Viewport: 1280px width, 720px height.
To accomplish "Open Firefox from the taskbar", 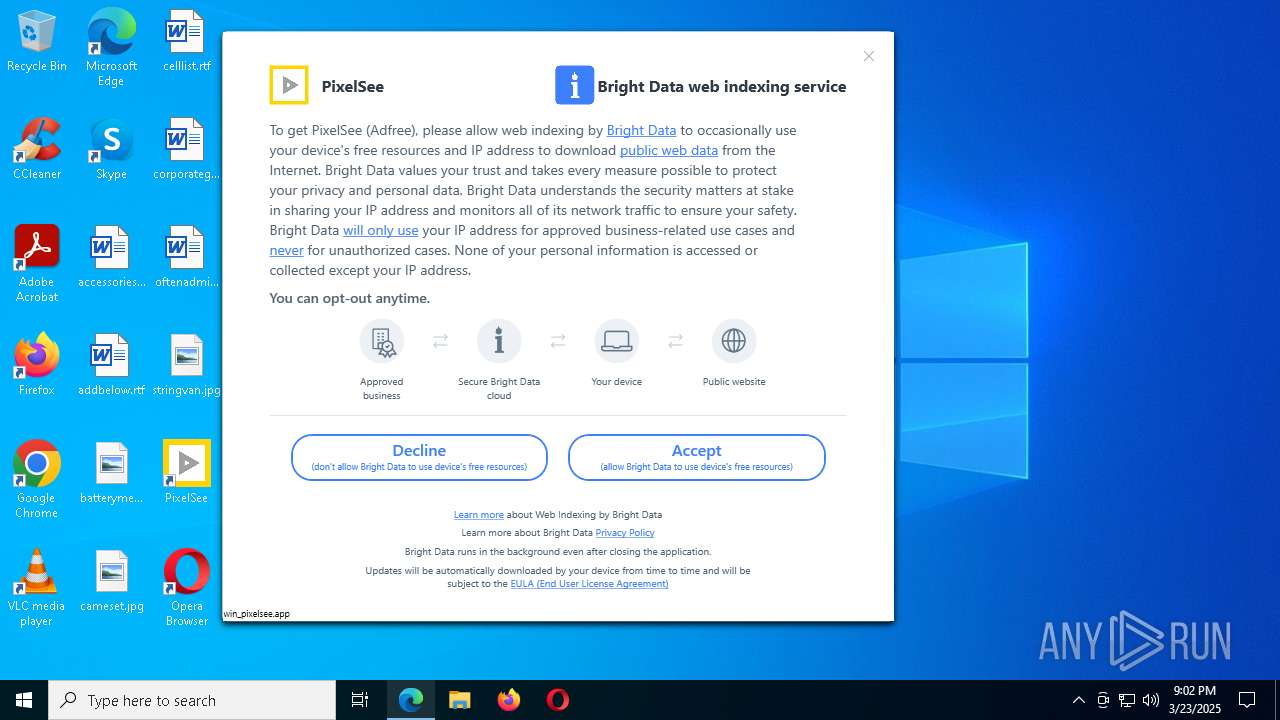I will pyautogui.click(x=509, y=700).
